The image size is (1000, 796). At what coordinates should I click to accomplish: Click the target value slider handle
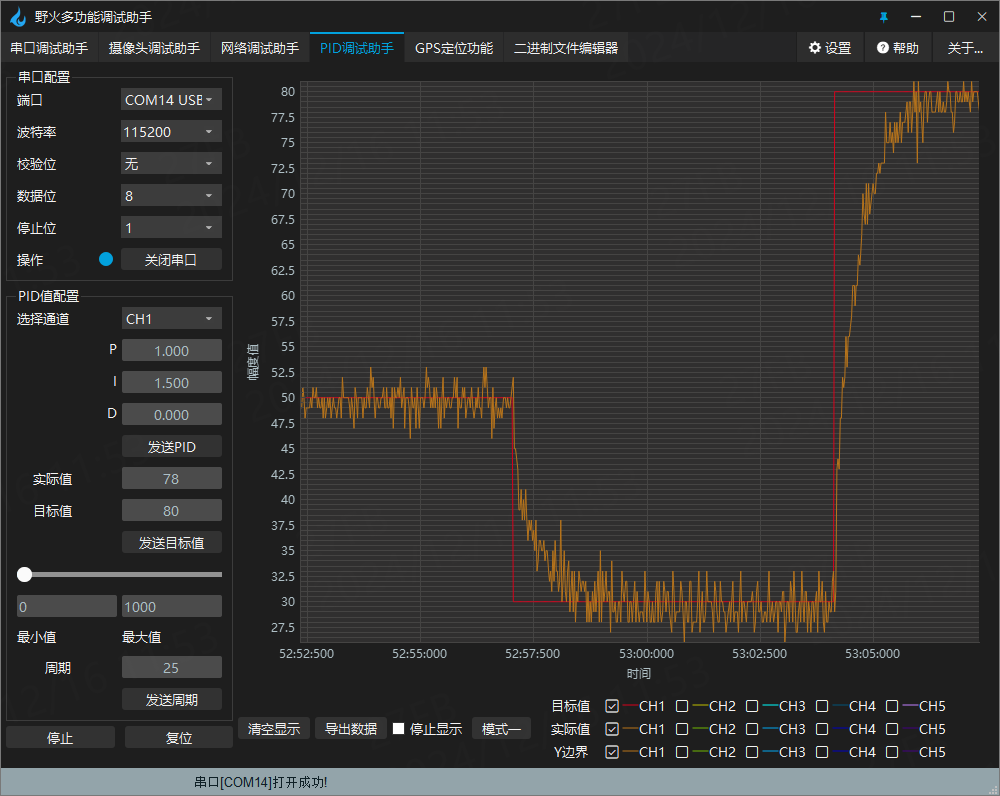pyautogui.click(x=24, y=574)
